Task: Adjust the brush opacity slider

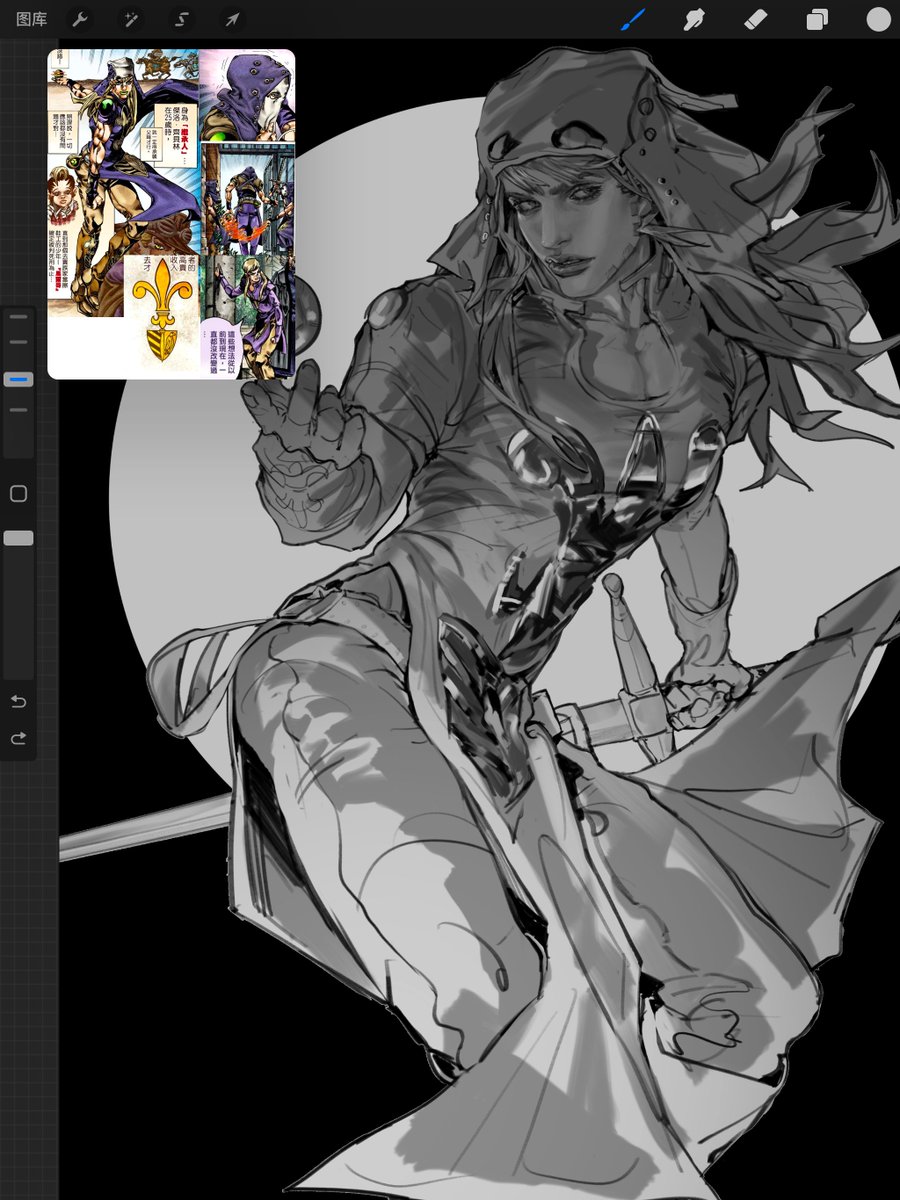Action: point(18,539)
